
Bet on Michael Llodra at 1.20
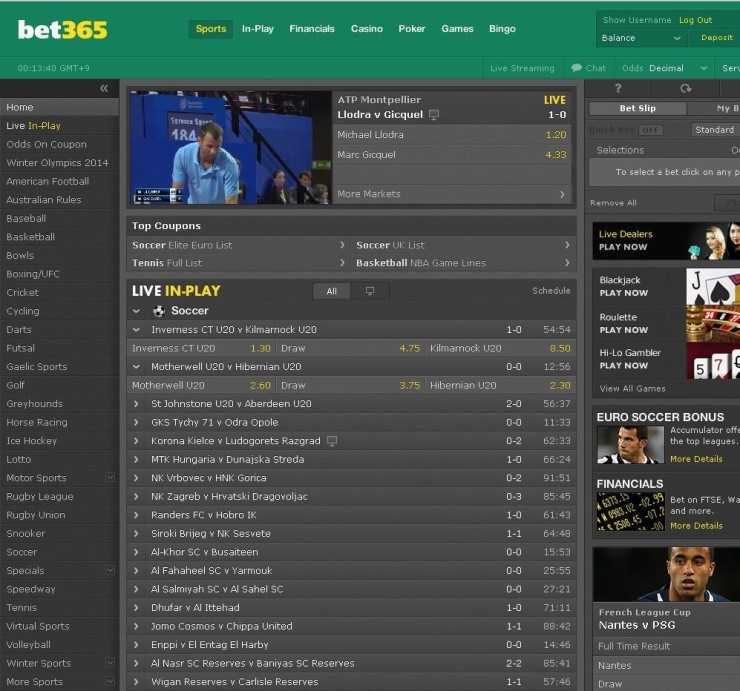452,135
